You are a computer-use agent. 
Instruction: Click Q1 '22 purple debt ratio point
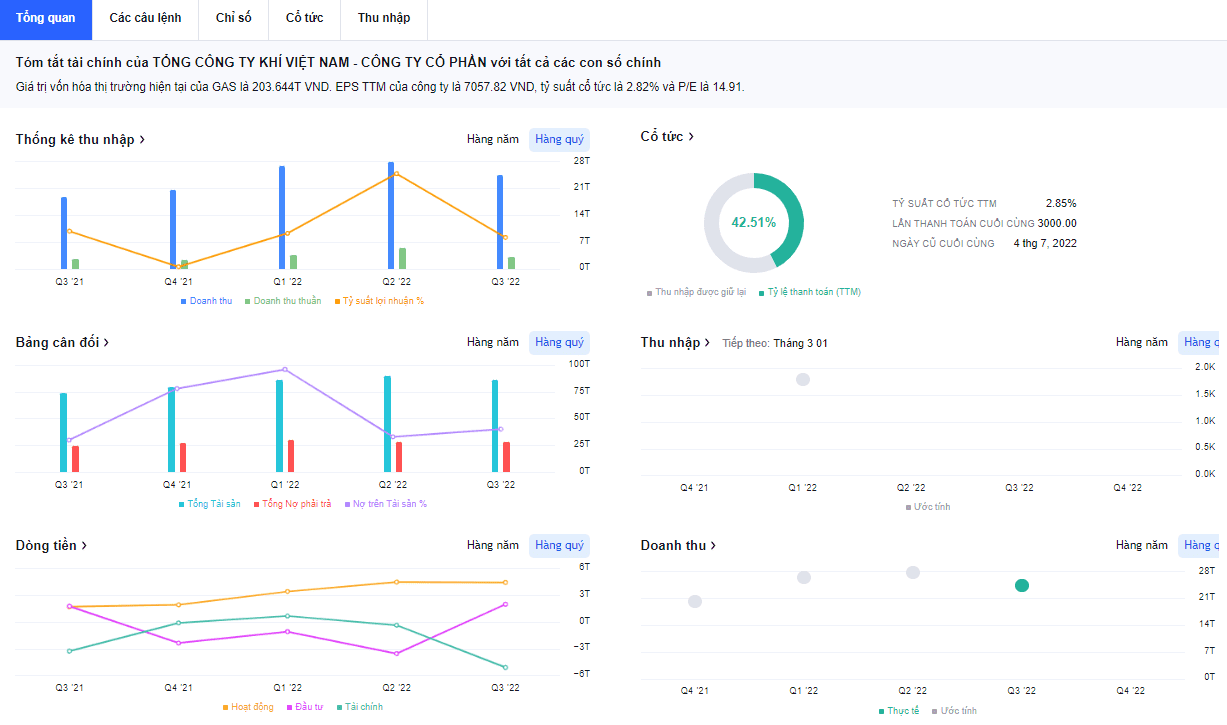(285, 369)
